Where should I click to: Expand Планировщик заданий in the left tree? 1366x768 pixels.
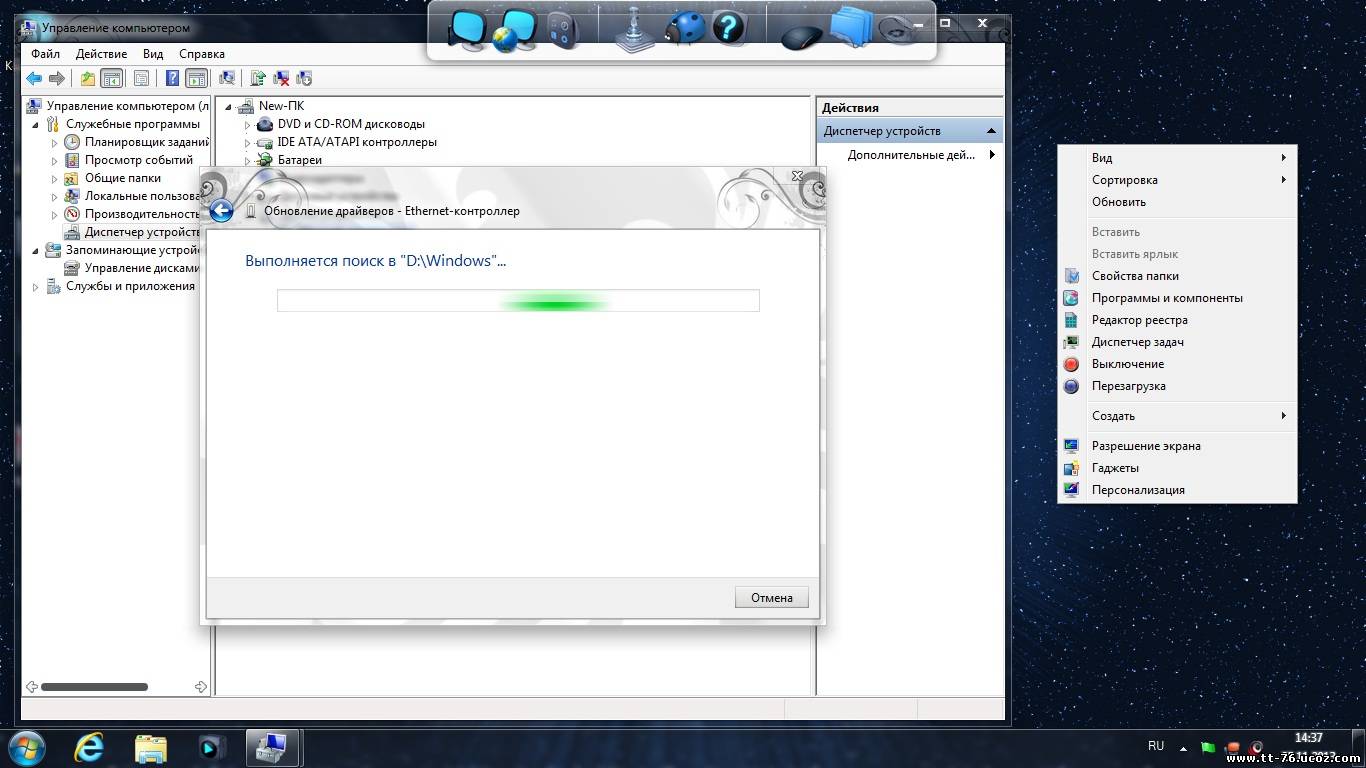point(55,143)
